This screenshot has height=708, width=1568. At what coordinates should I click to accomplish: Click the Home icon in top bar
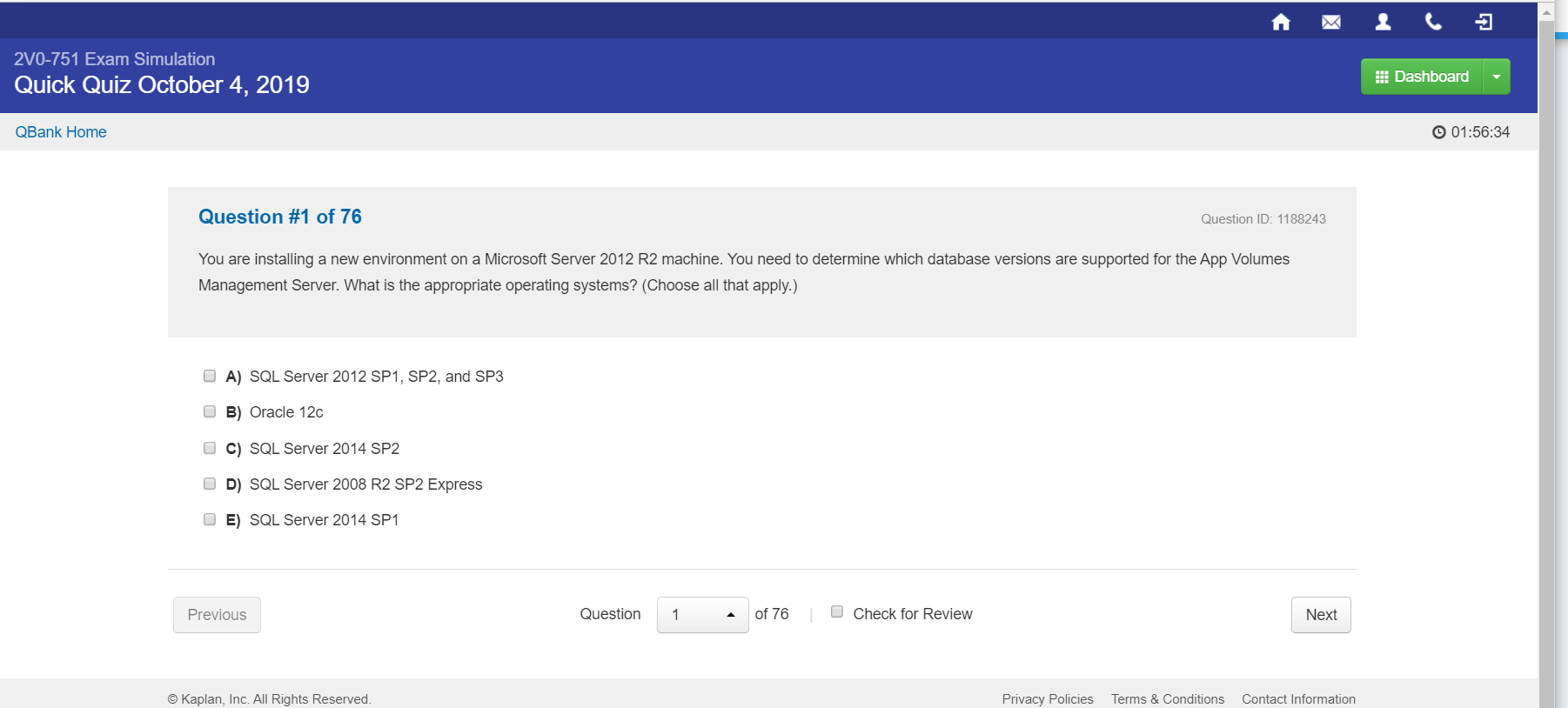1281,23
